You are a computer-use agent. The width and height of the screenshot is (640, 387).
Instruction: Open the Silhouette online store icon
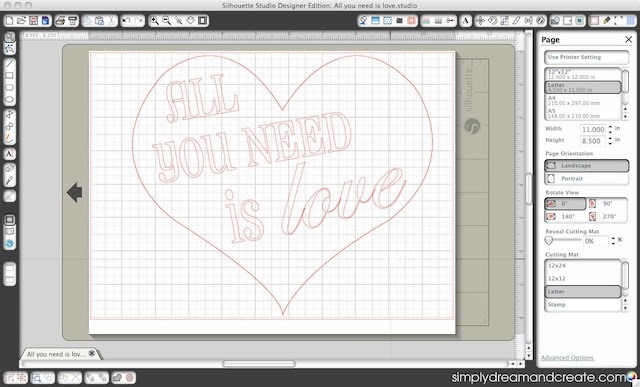pos(9,244)
